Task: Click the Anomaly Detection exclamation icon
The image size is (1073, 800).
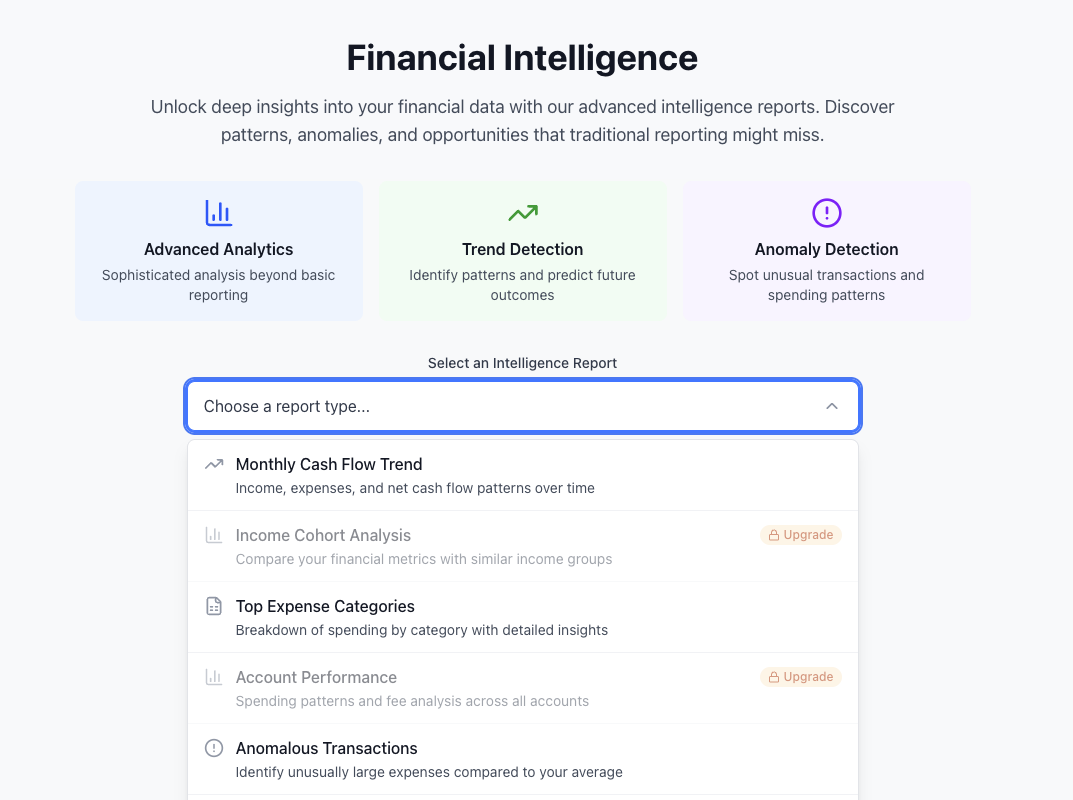Action: (x=826, y=212)
